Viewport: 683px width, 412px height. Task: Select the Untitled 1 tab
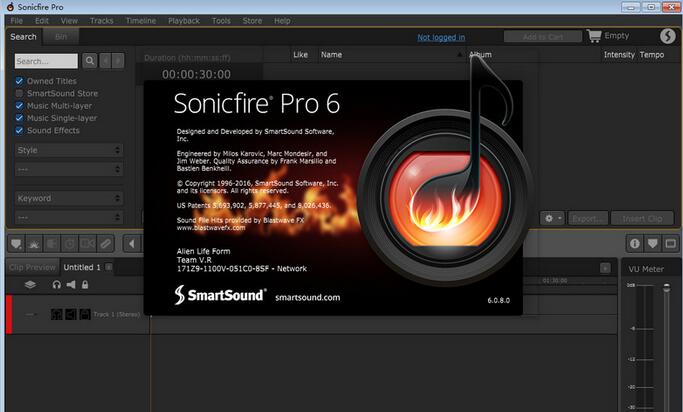(82, 267)
